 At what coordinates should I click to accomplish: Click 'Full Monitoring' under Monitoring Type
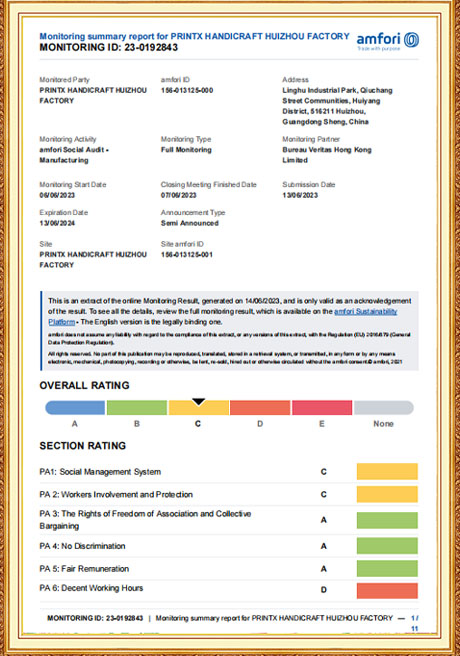(186, 150)
